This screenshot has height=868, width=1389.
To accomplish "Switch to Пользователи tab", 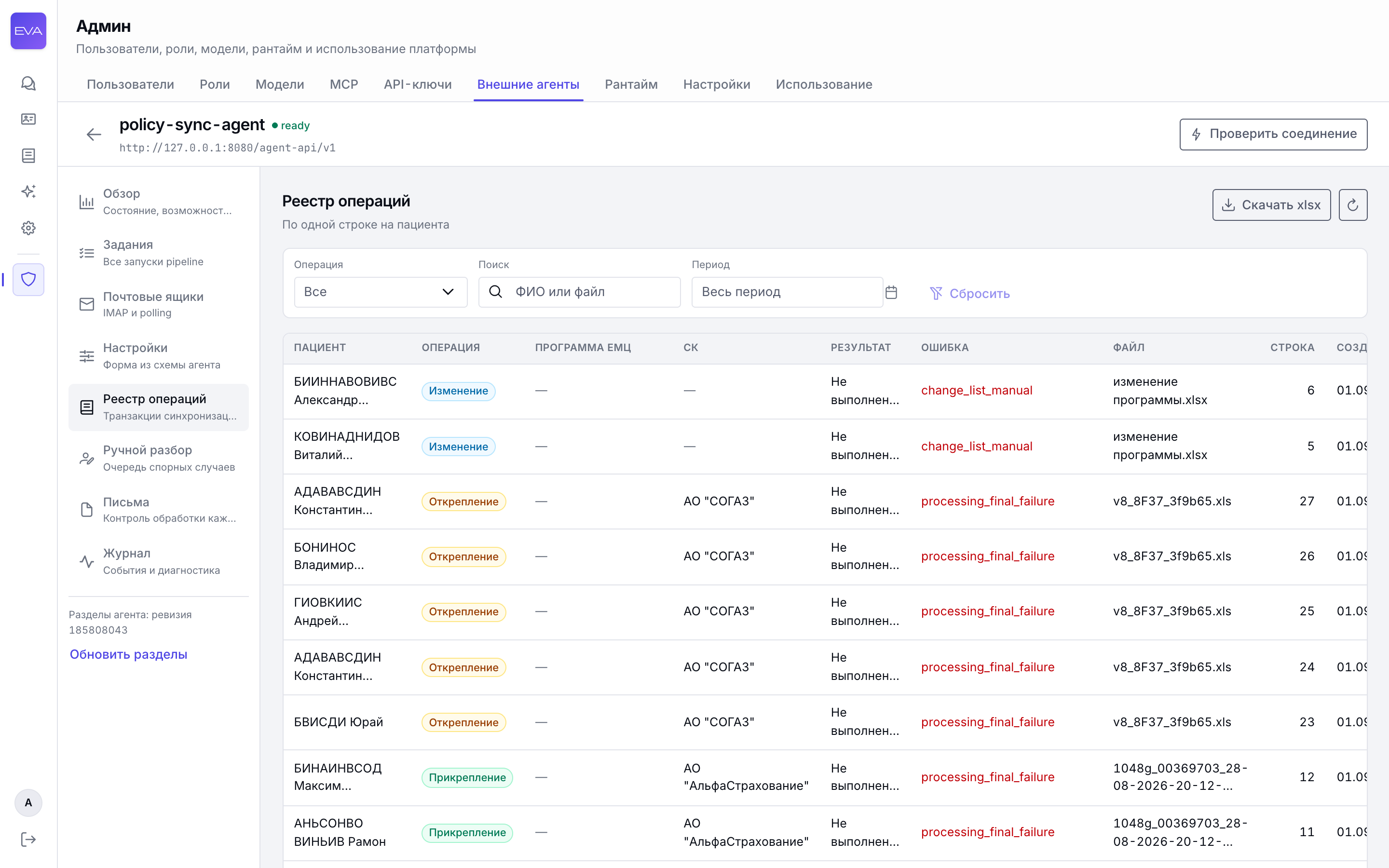I will tap(130, 84).
